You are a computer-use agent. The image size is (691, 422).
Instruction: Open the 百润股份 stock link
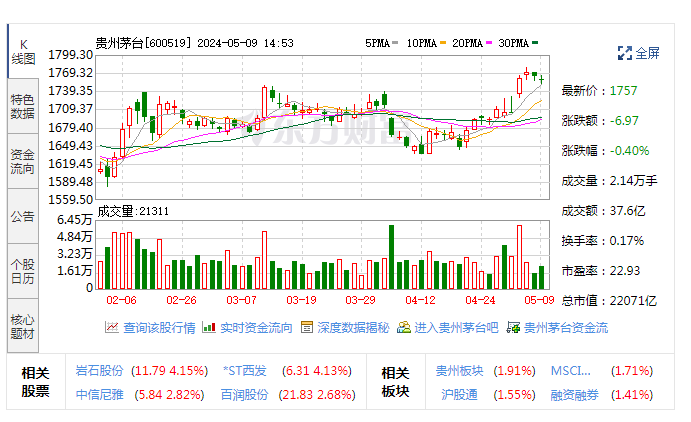click(x=245, y=395)
